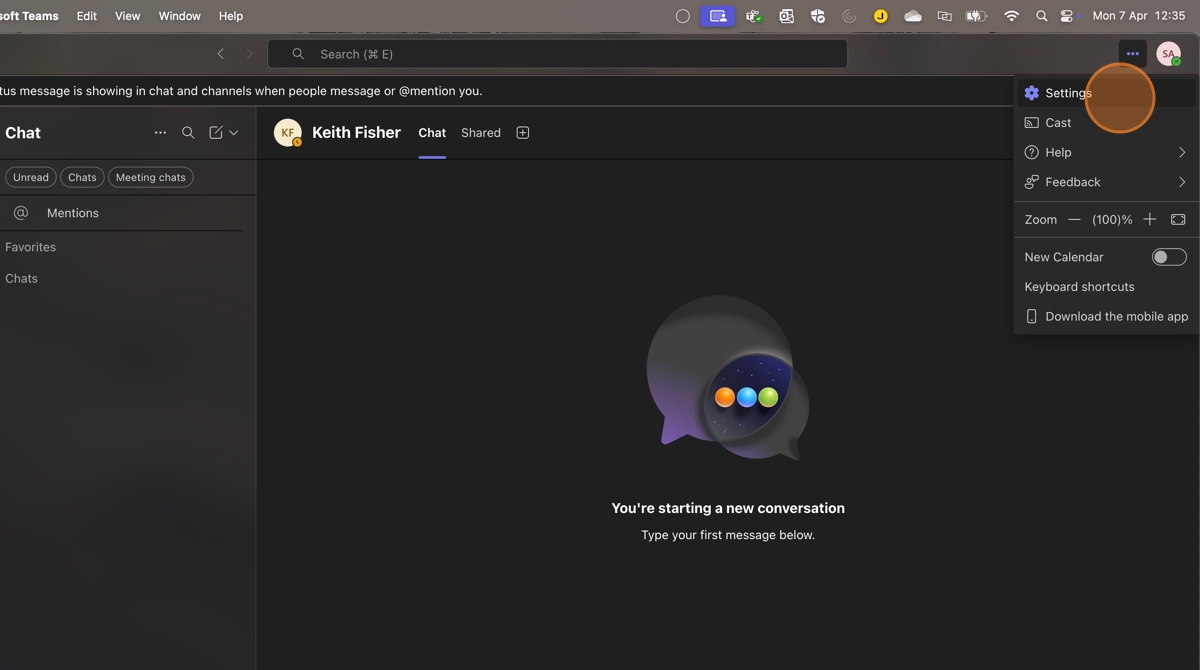Expand the new chat dropdown chevron
The height and width of the screenshot is (670, 1200).
pyautogui.click(x=234, y=132)
